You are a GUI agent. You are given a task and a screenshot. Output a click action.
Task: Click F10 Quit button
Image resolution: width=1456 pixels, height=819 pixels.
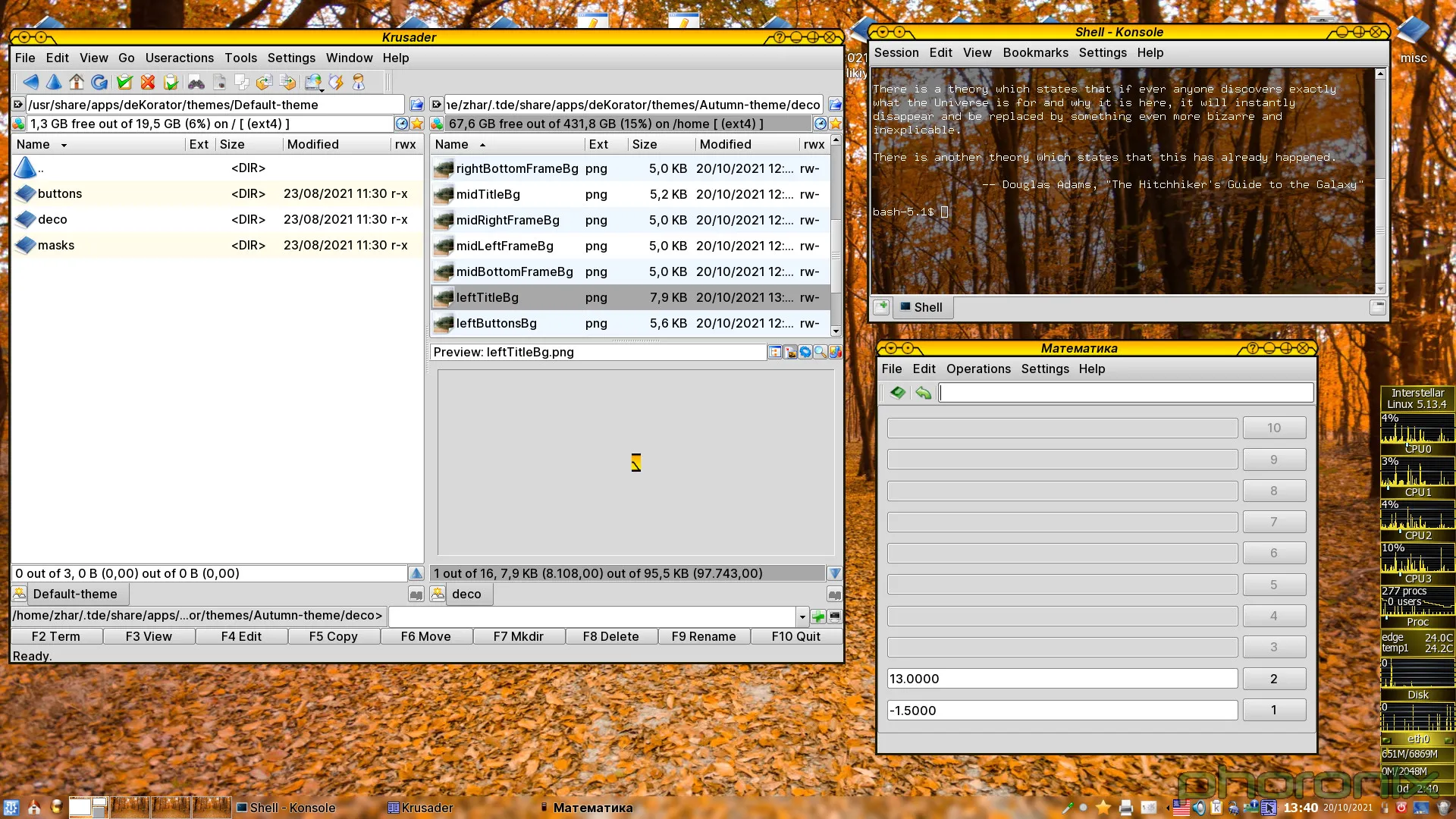(x=796, y=636)
